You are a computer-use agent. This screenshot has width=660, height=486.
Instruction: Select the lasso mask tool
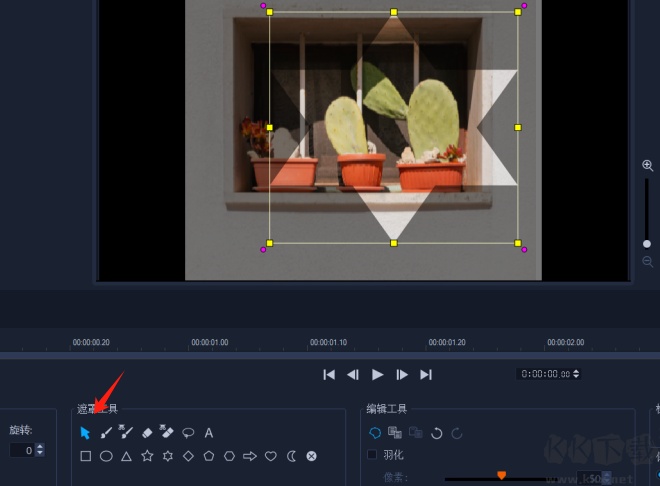click(188, 433)
